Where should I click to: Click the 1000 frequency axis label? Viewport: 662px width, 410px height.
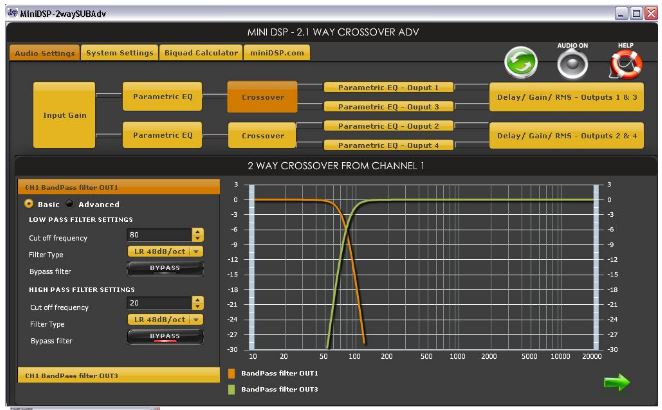click(457, 356)
